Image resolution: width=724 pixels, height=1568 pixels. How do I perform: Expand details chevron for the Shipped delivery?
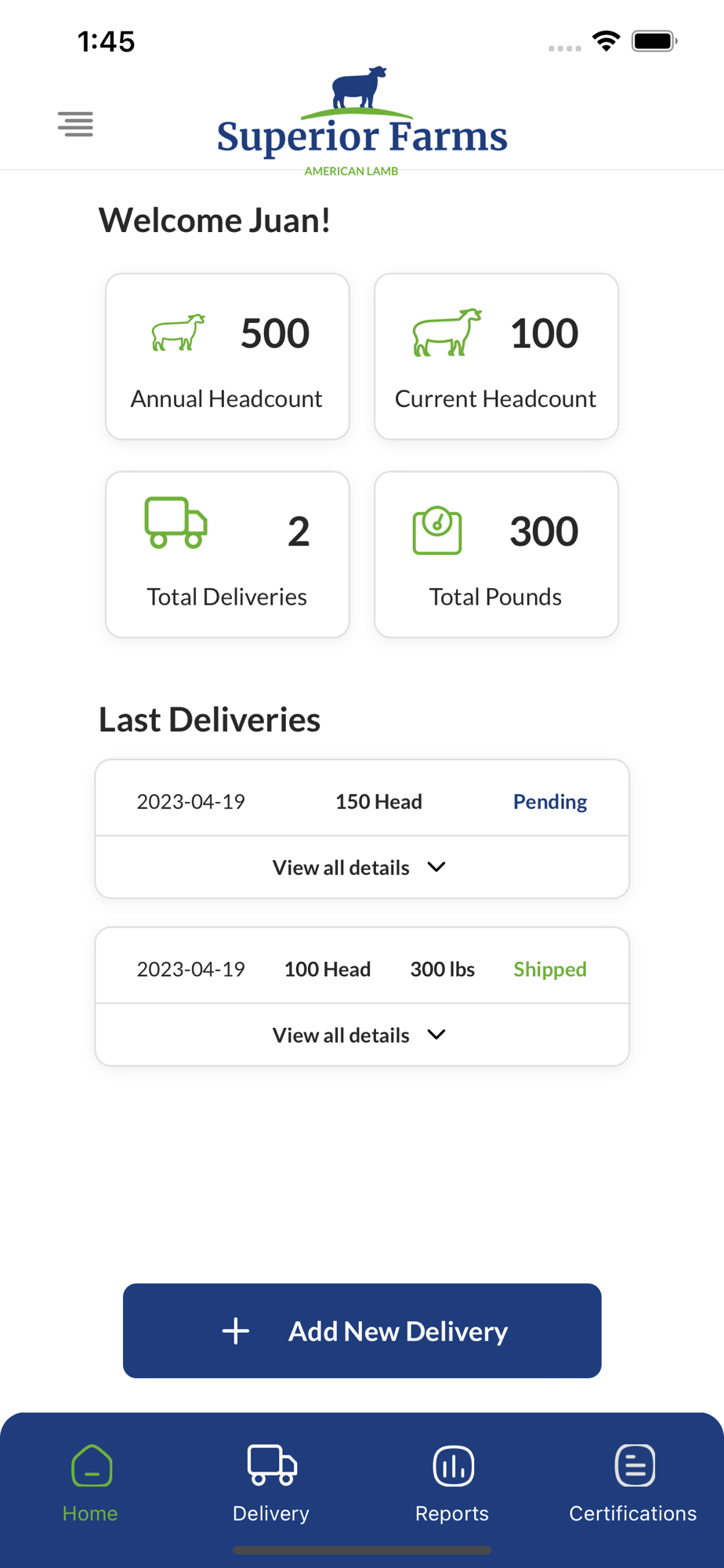436,1035
